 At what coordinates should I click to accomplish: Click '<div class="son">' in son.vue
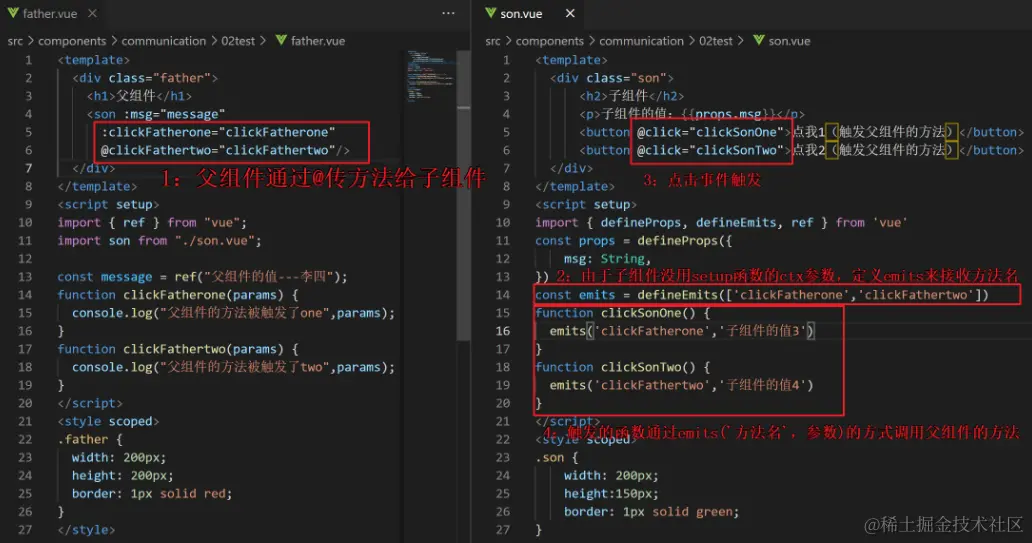(x=612, y=78)
